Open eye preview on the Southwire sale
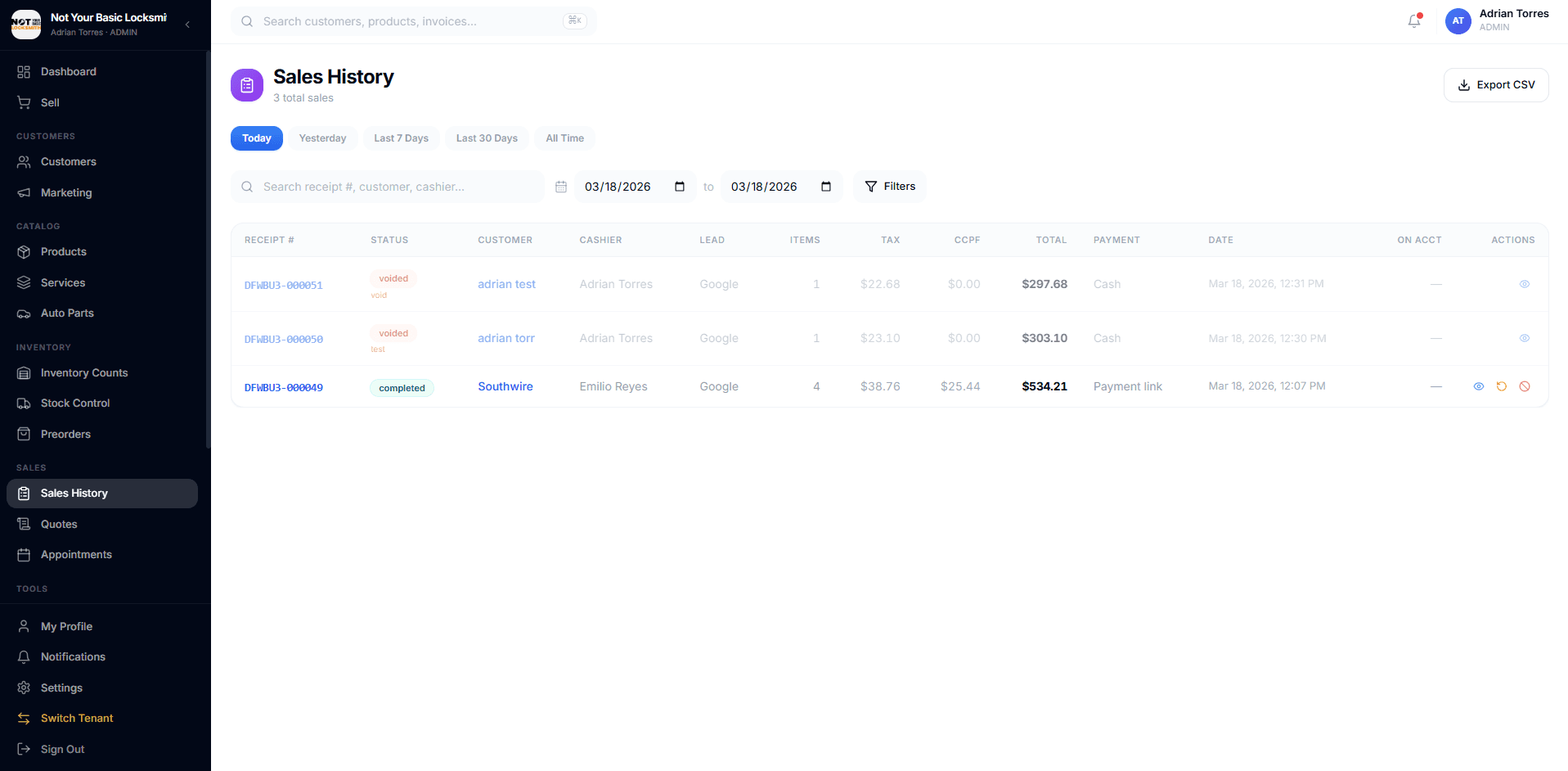Screen dimensions: 1568x771 [x=1479, y=385]
